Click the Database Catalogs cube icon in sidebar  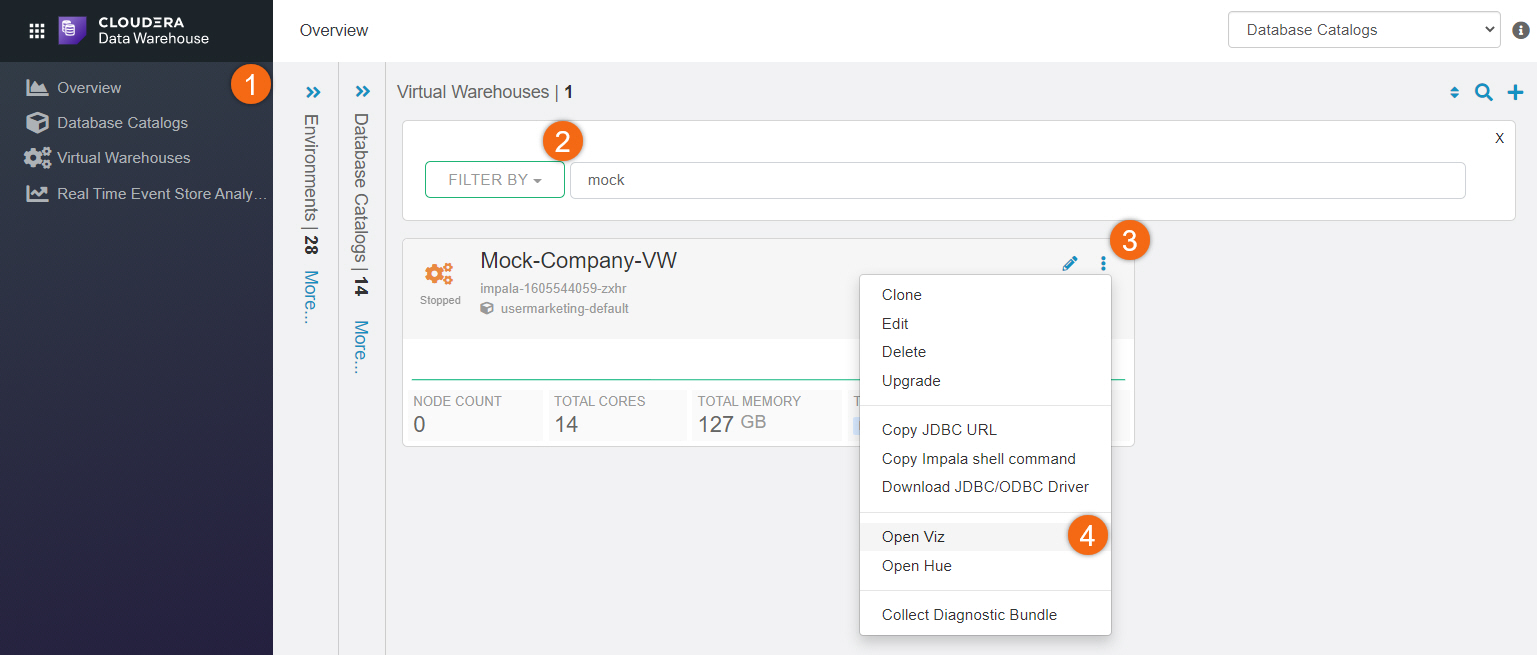click(38, 123)
